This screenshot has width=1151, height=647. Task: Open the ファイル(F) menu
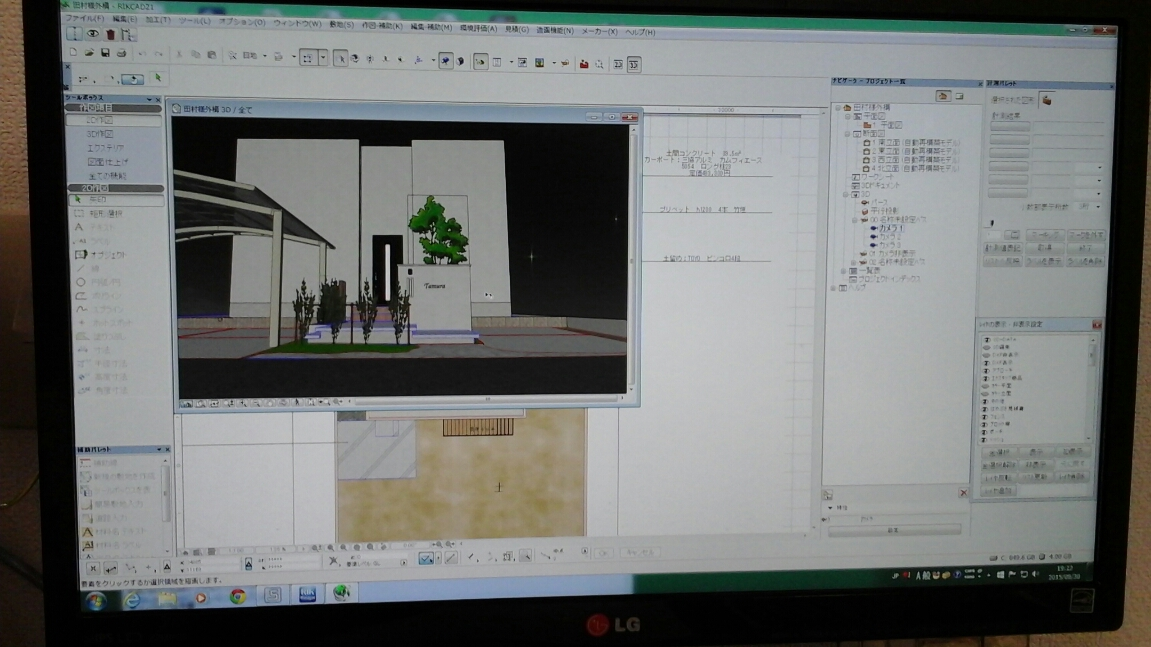tap(86, 19)
